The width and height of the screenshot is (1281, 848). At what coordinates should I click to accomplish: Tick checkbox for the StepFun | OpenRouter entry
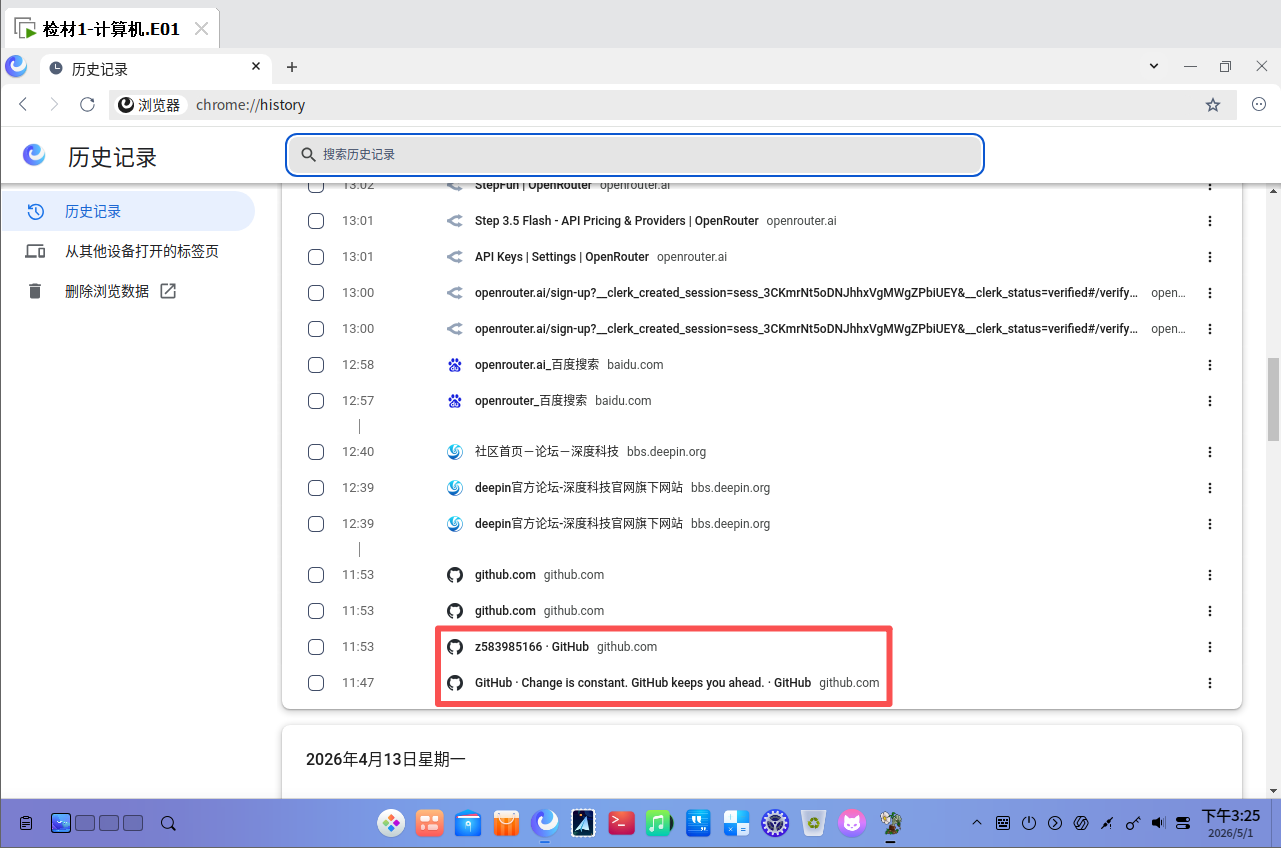(316, 186)
